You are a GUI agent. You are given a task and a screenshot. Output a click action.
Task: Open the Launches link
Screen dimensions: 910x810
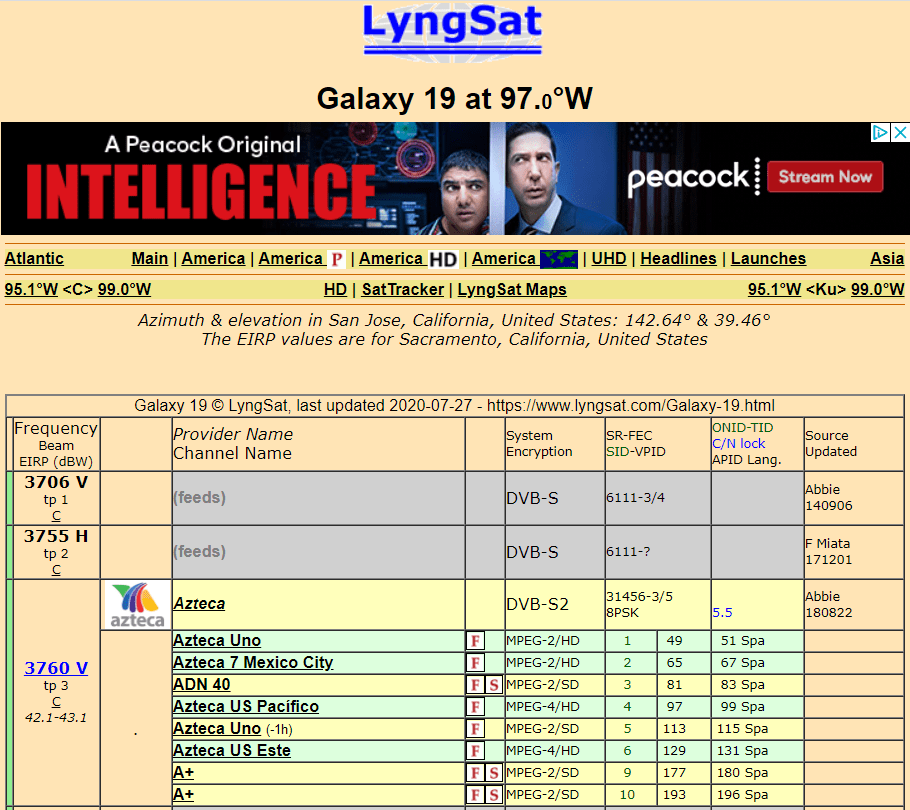click(x=768, y=259)
